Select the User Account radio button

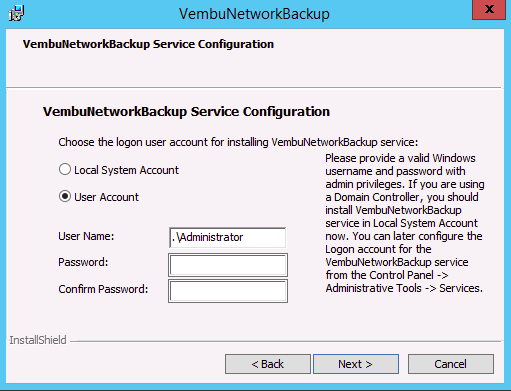coord(65,196)
